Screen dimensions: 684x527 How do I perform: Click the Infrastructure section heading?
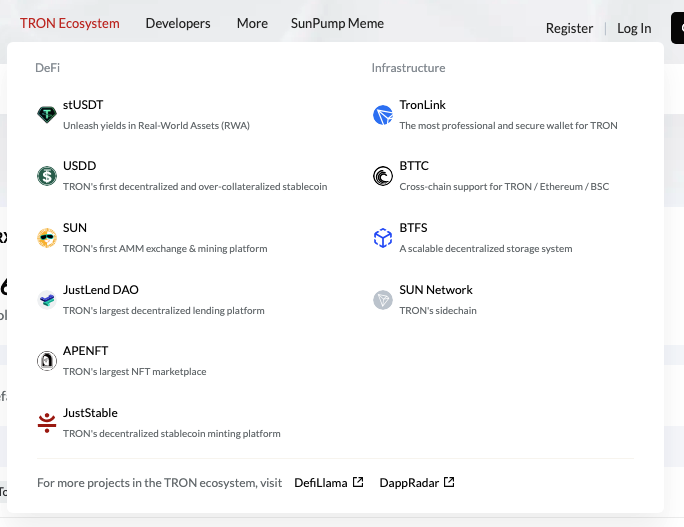pyautogui.click(x=408, y=68)
